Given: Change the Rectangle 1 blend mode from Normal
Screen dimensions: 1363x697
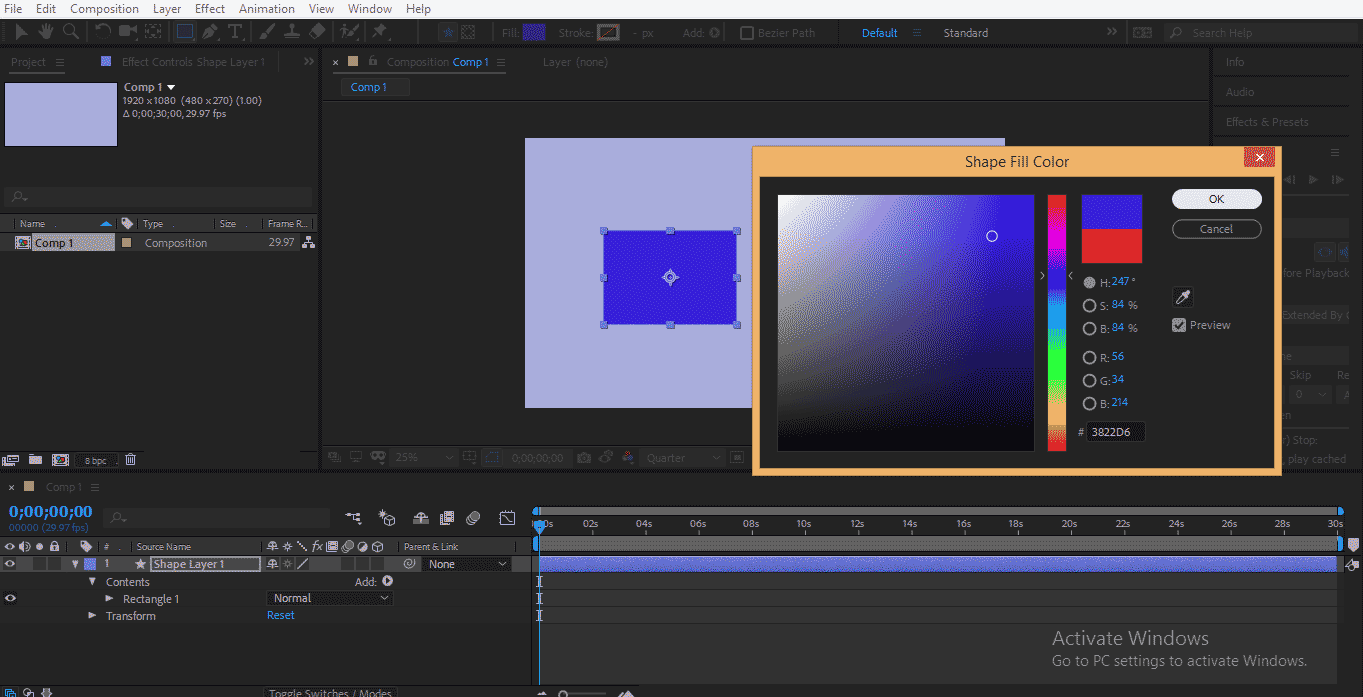Looking at the screenshot, I should [x=329, y=597].
